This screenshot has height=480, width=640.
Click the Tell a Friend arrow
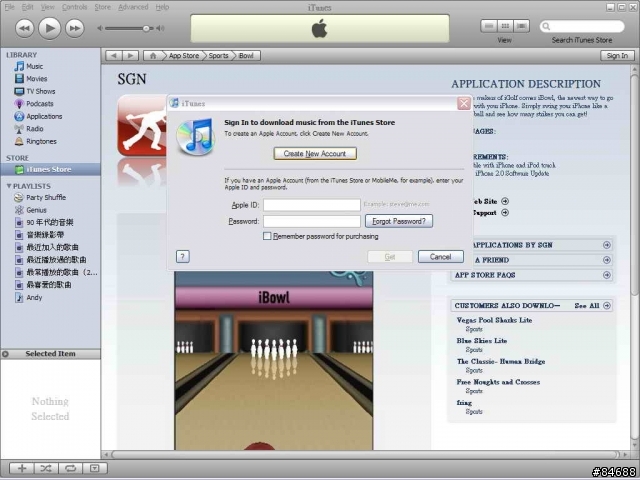[x=607, y=260]
